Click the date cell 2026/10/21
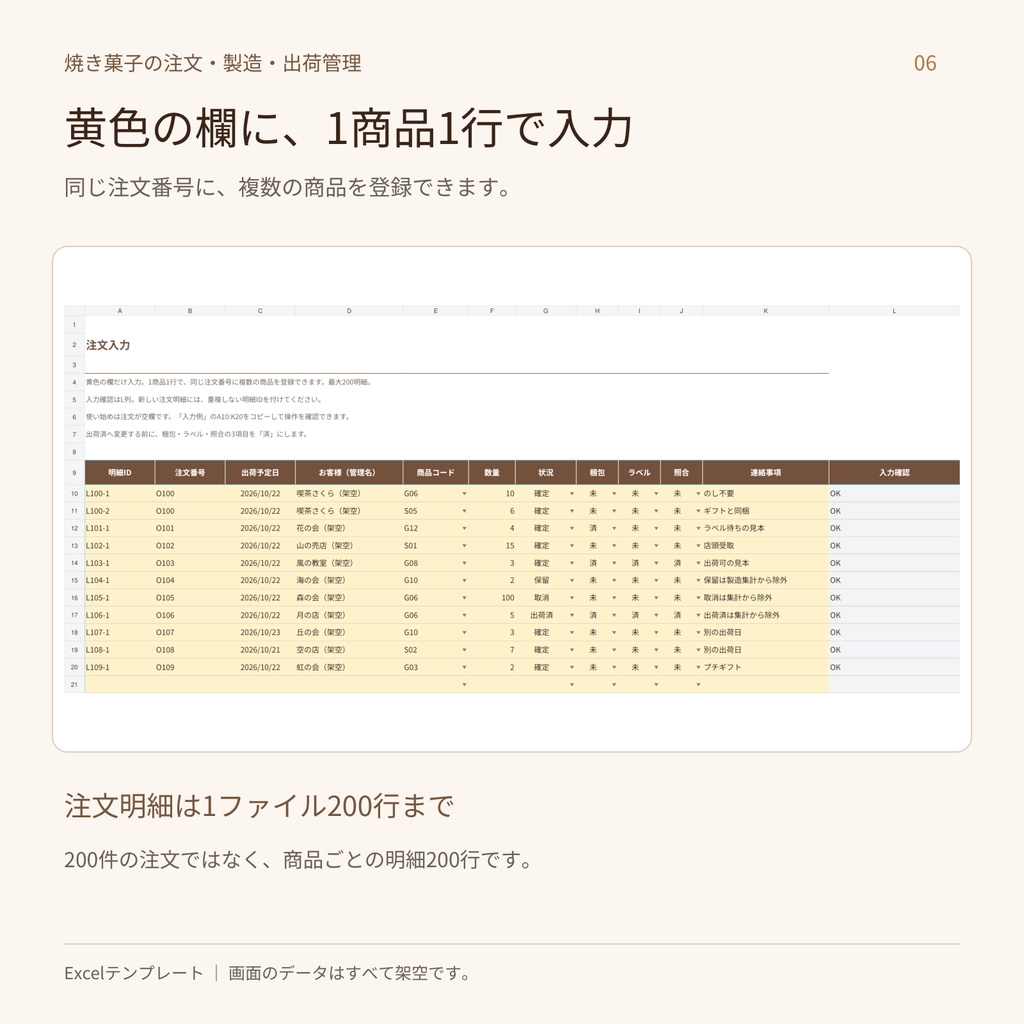This screenshot has height=1024, width=1024. point(260,650)
